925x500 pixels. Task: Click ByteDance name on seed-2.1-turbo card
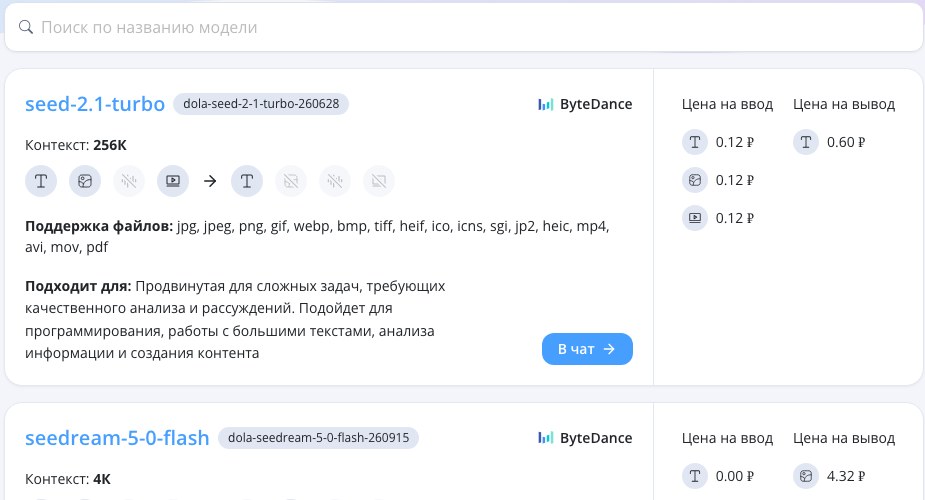596,104
